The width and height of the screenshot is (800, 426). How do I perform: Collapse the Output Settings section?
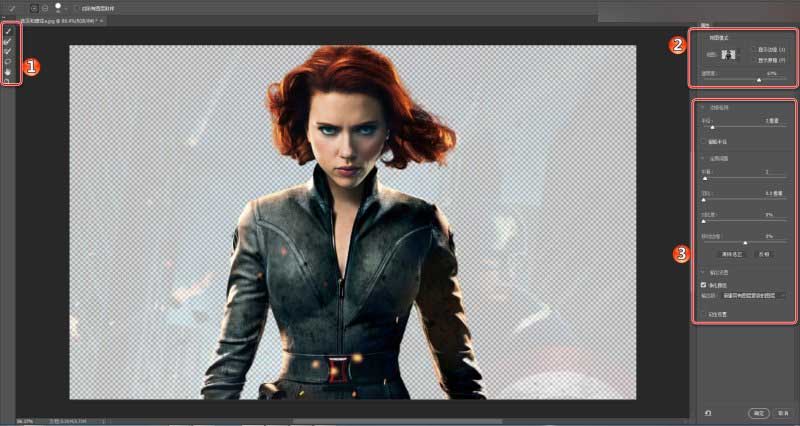(703, 273)
